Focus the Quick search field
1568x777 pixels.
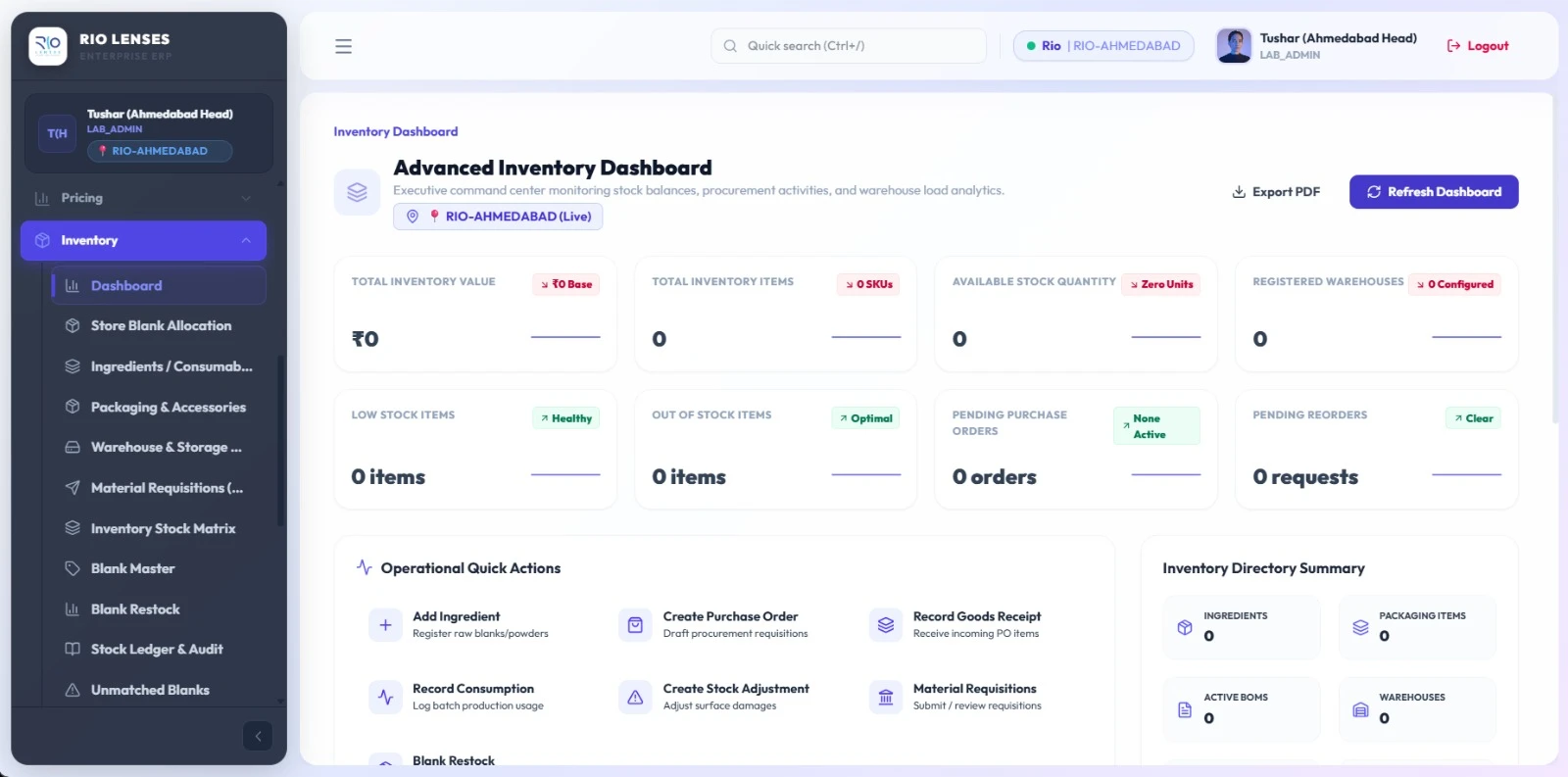coord(849,46)
